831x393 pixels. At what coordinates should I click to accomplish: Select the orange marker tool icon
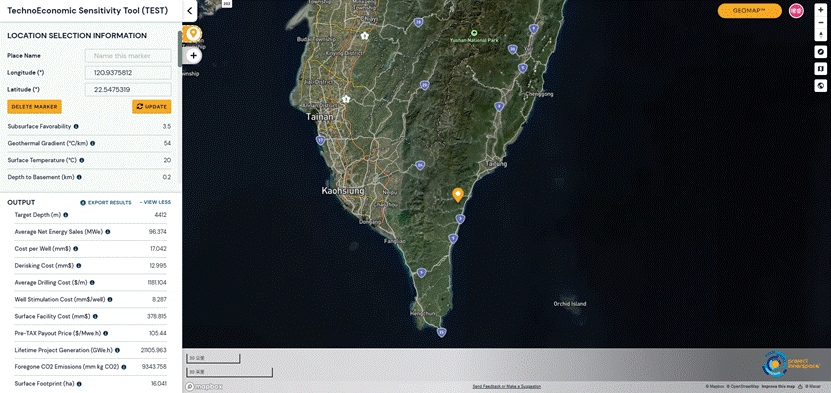pyautogui.click(x=193, y=34)
